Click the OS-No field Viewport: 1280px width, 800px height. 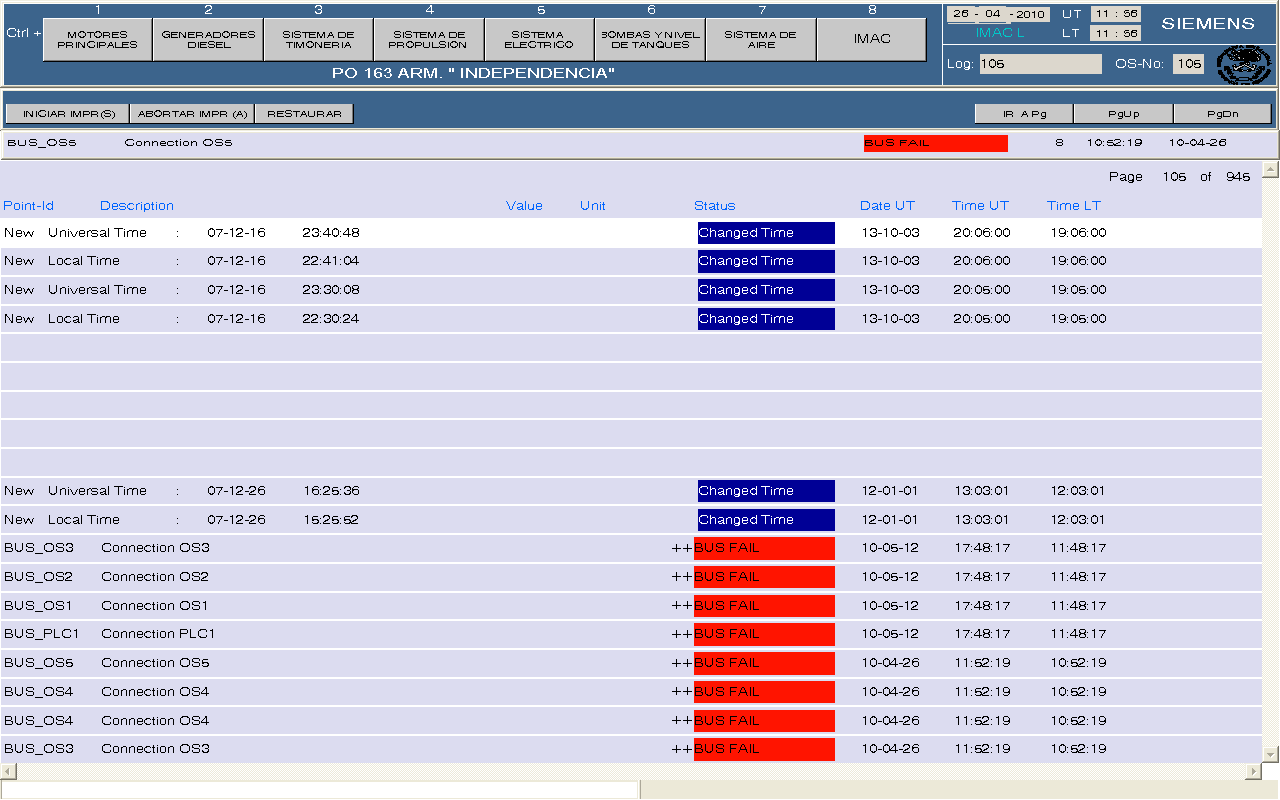tap(1188, 64)
